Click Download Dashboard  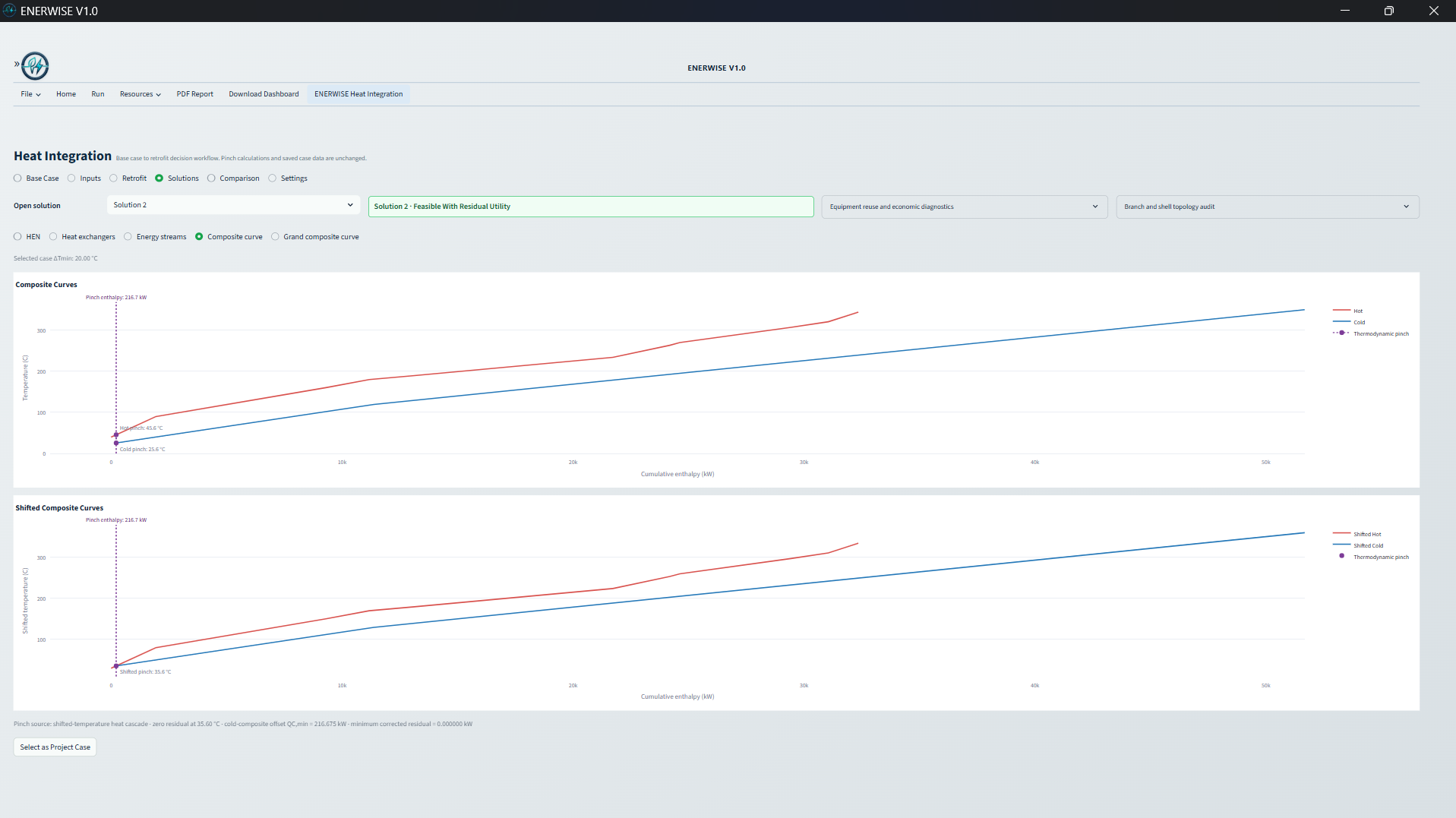[264, 94]
